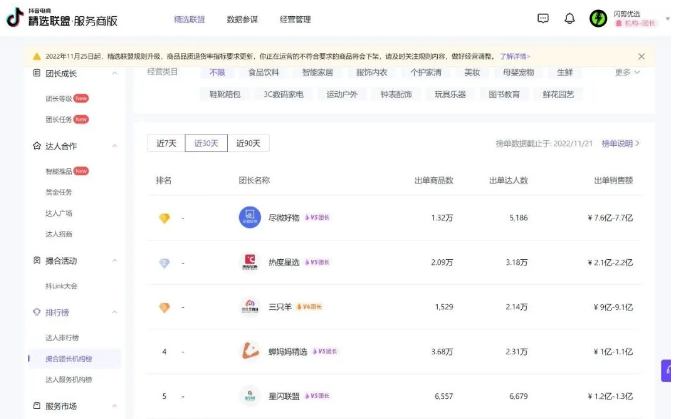Open 达人广场 in the sidebar

point(59,213)
